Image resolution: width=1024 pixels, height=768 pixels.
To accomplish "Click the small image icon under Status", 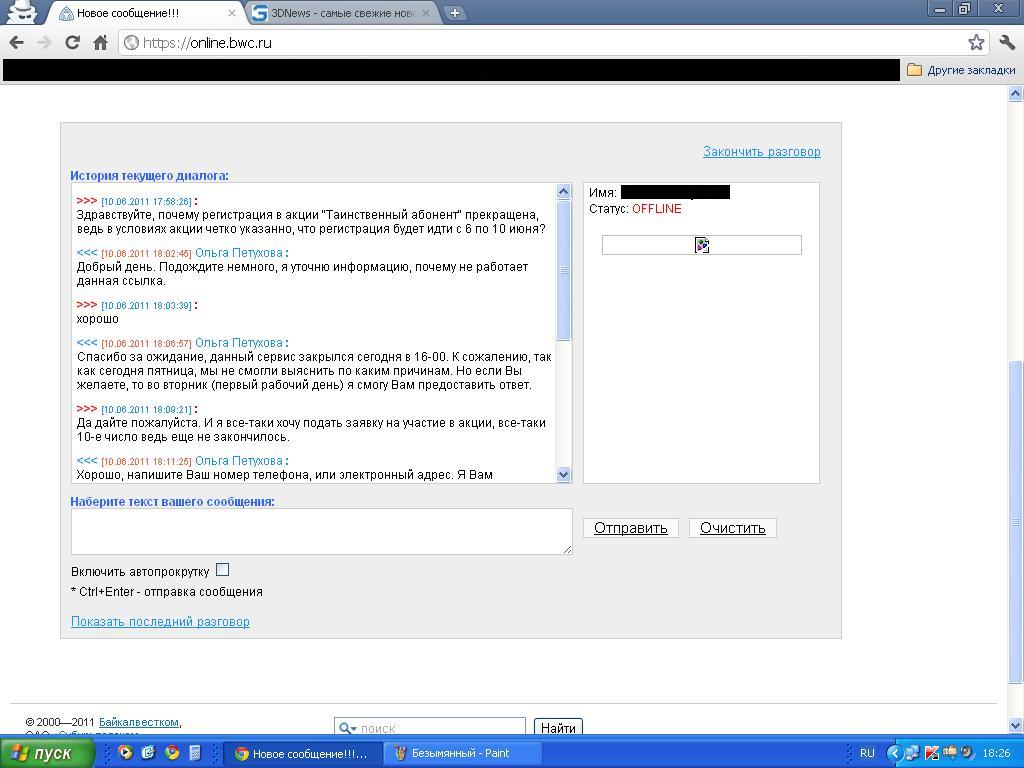I will pyautogui.click(x=702, y=245).
